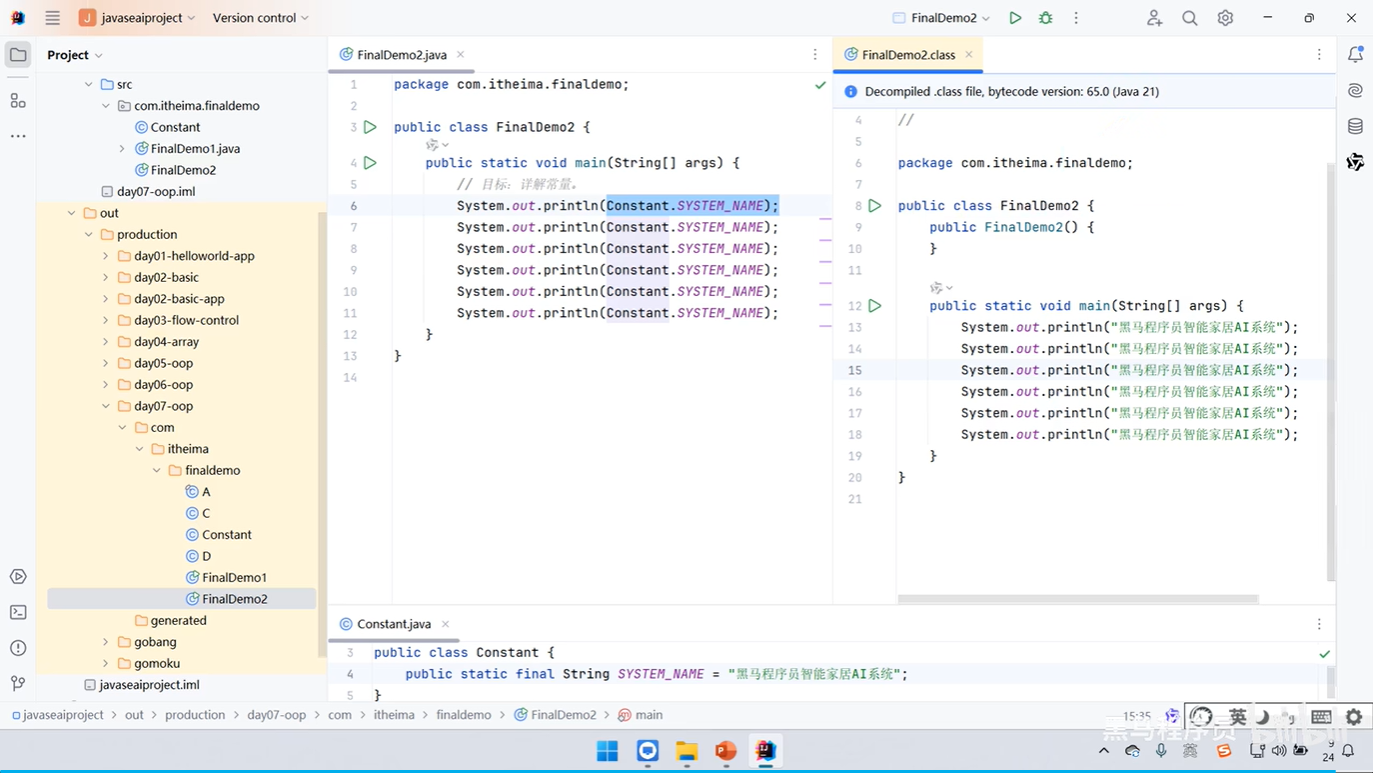Open the Database tool window
The image size is (1373, 773).
click(x=1355, y=126)
